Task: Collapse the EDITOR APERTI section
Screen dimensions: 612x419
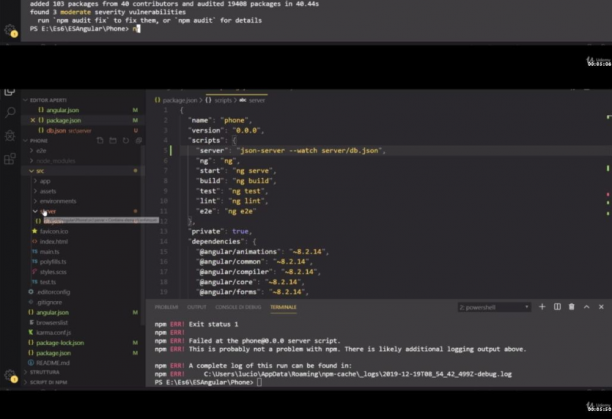Action: [x=26, y=100]
